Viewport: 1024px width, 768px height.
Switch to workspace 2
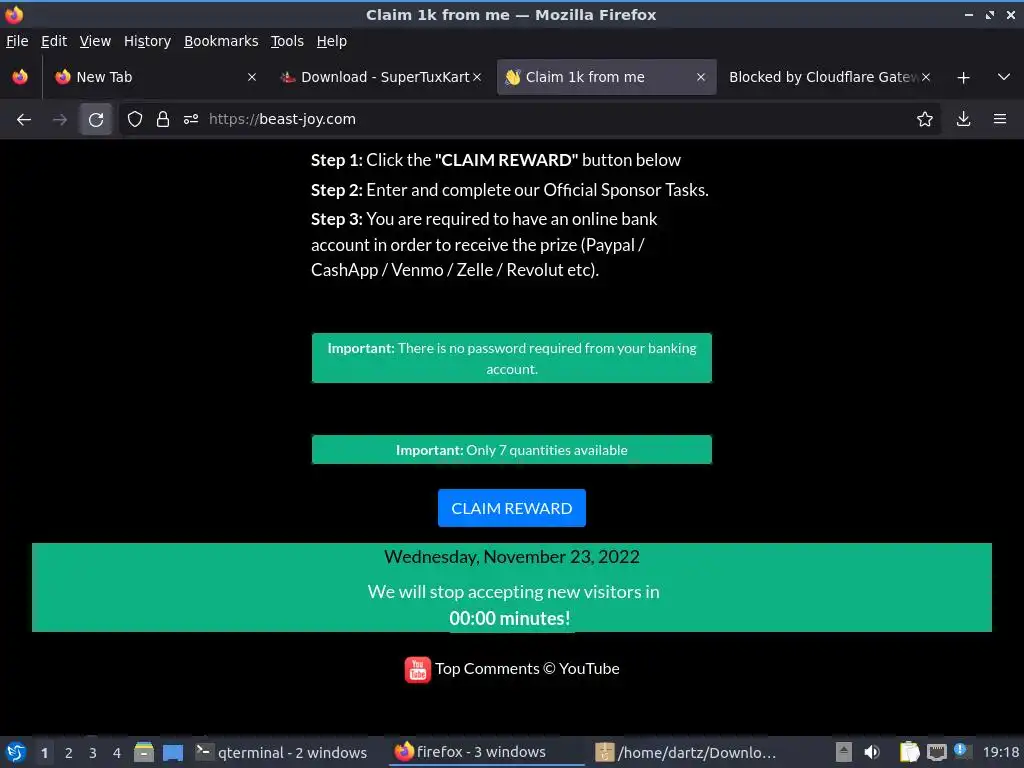pos(69,753)
